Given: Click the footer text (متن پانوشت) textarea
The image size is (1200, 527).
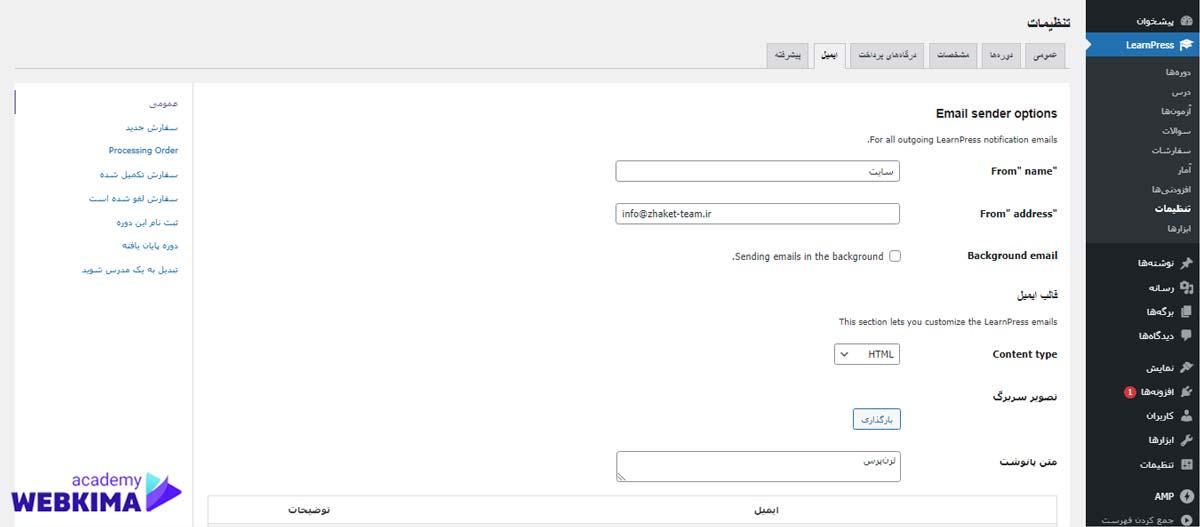Looking at the screenshot, I should tap(758, 466).
